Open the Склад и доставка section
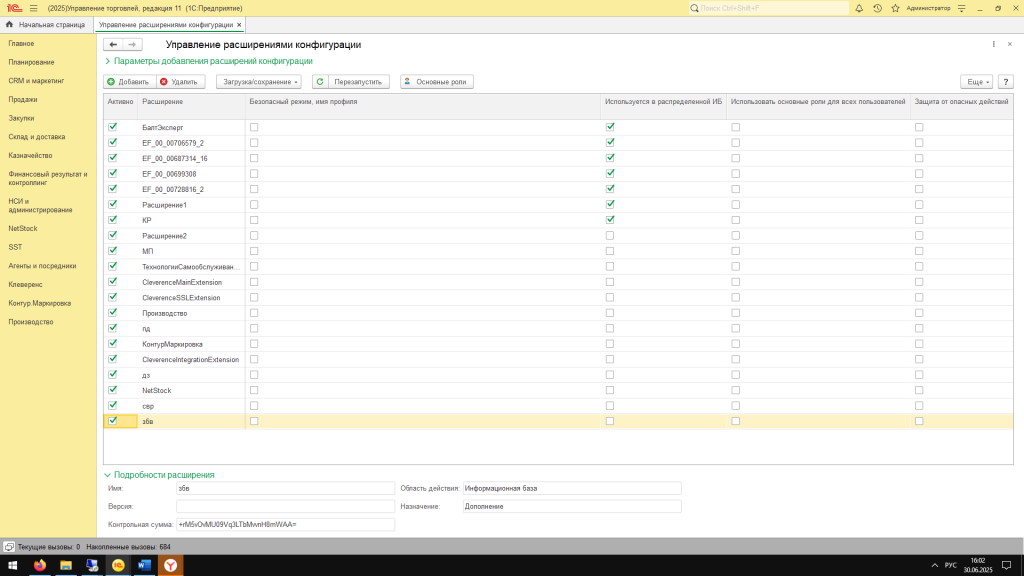This screenshot has width=1024, height=576. point(37,137)
